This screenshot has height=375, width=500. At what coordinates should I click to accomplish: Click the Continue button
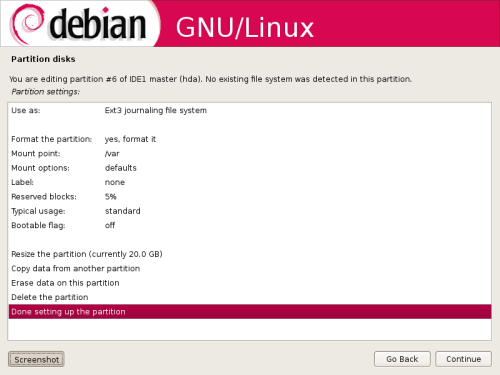[x=463, y=359]
